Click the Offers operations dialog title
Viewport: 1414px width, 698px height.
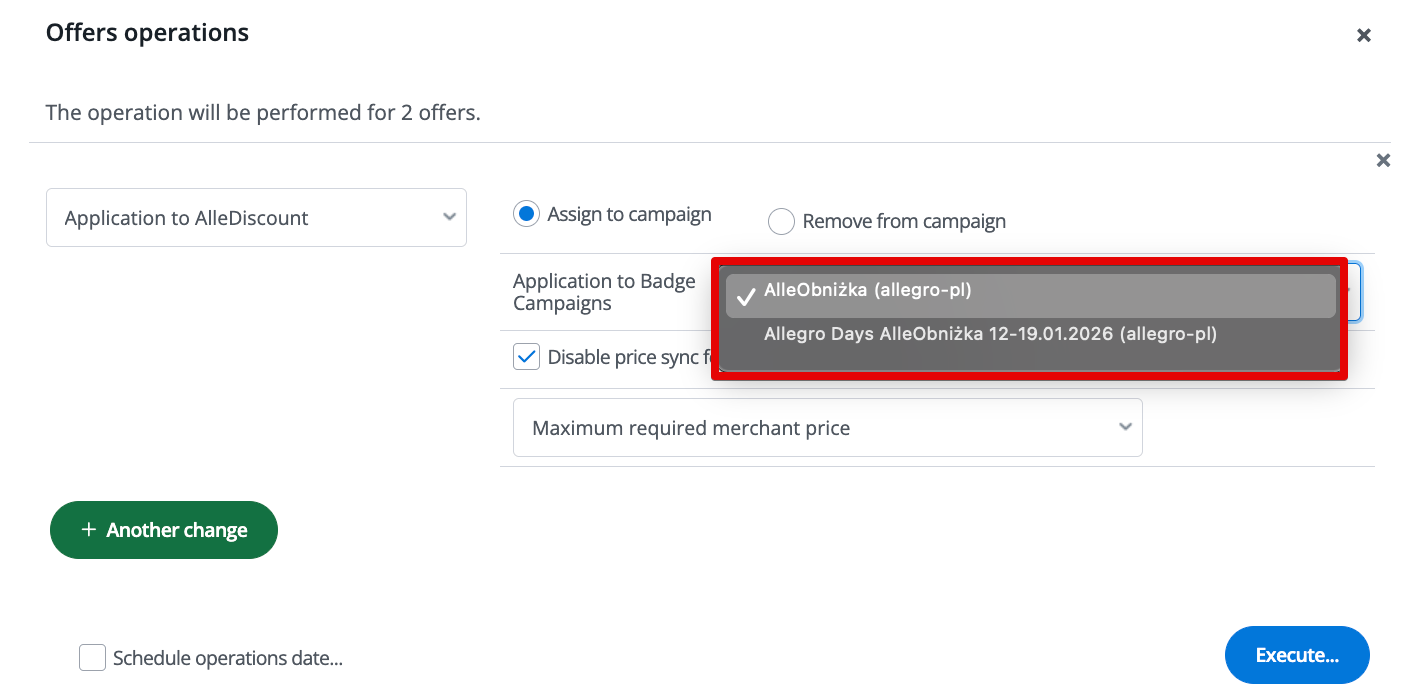pos(147,33)
